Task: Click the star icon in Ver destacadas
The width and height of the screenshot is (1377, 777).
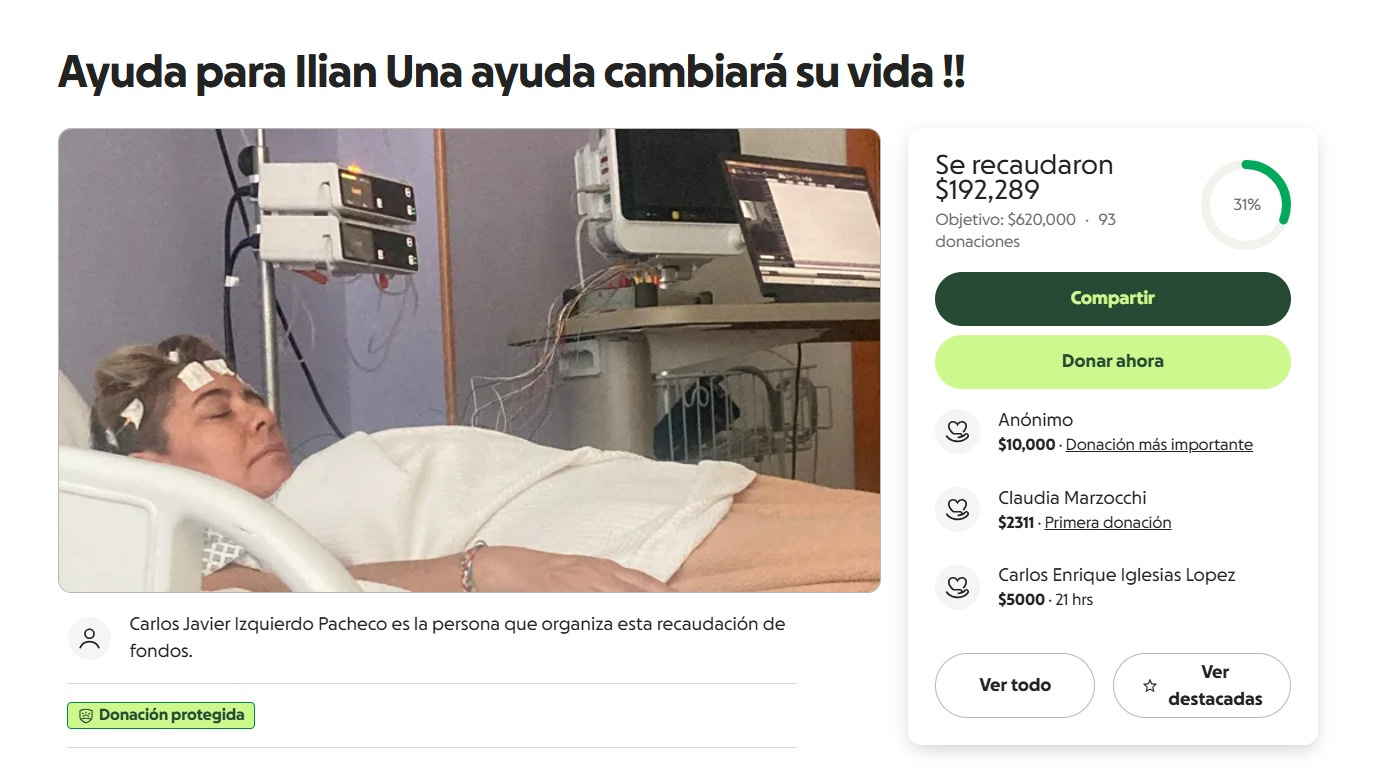Action: (x=1150, y=686)
